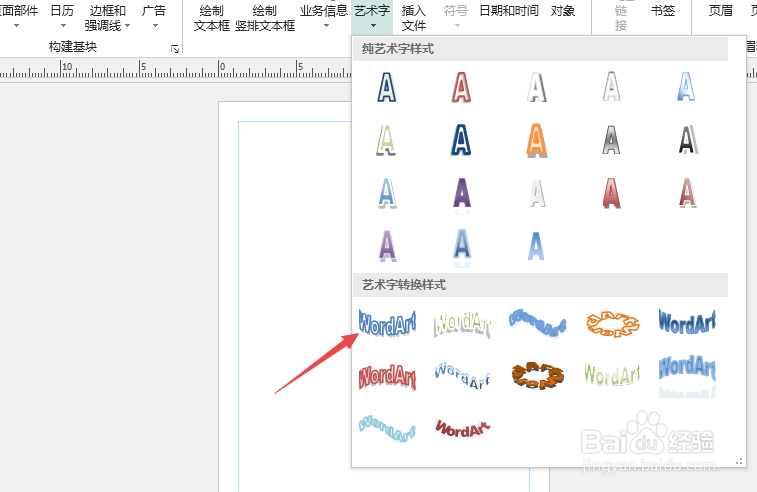757x492 pixels.
Task: Apply the orange A WordArt style
Action: coord(536,141)
